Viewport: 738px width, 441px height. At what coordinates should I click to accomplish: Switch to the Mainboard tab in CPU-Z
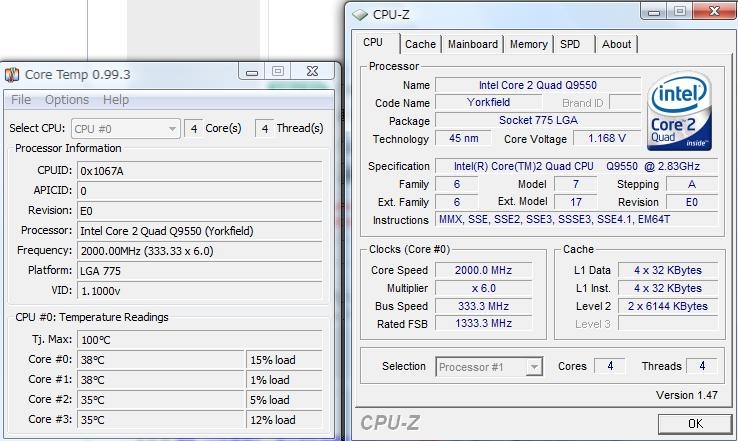pos(473,44)
